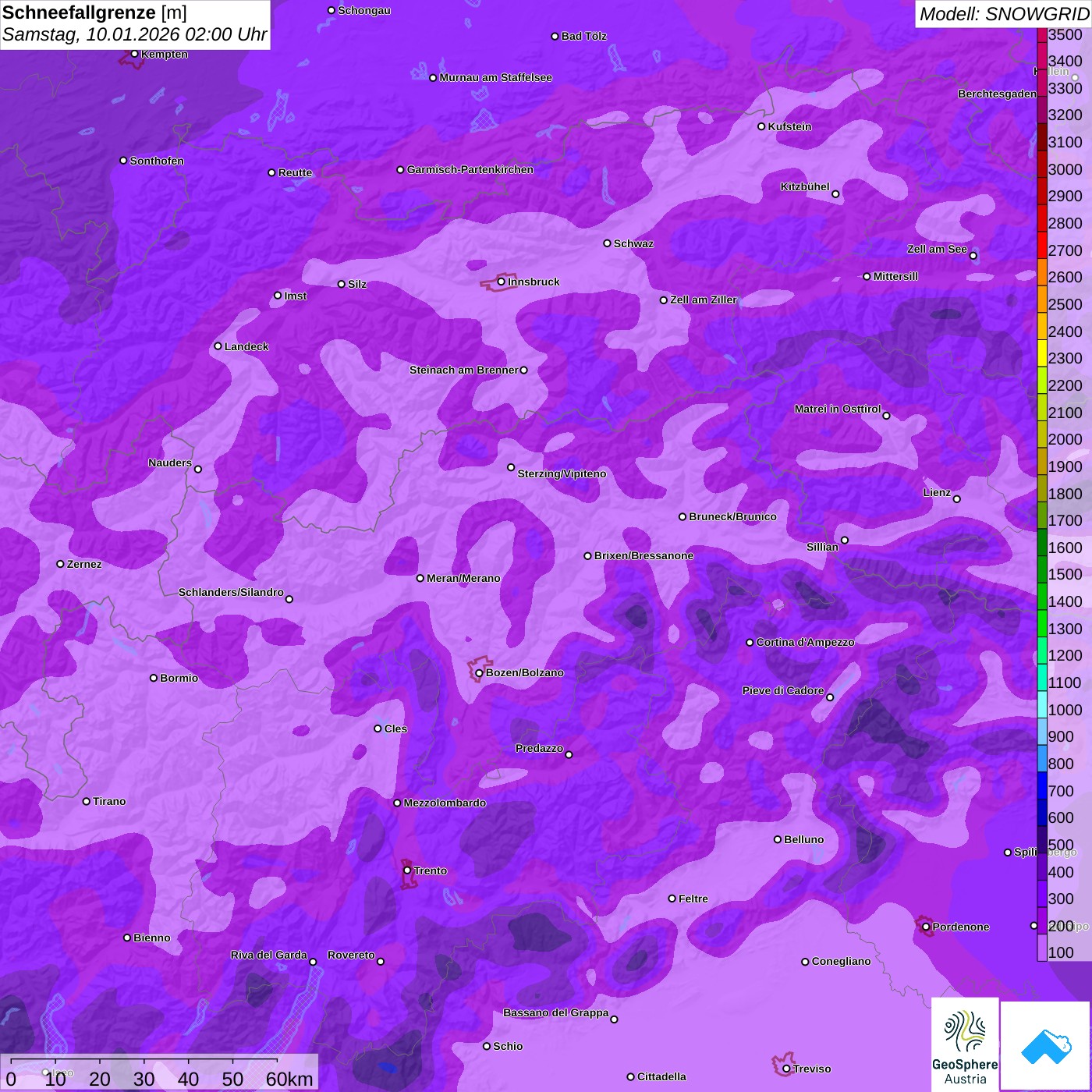Click the 'Garmisch-Partenkirchen' label
Viewport: 1092px width, 1092px height.
coord(470,169)
